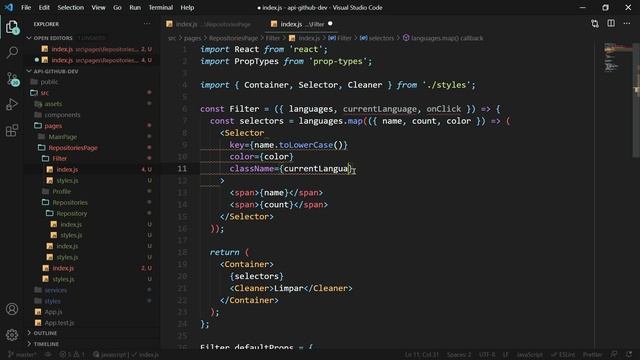Open the View menu

pos(98,7)
